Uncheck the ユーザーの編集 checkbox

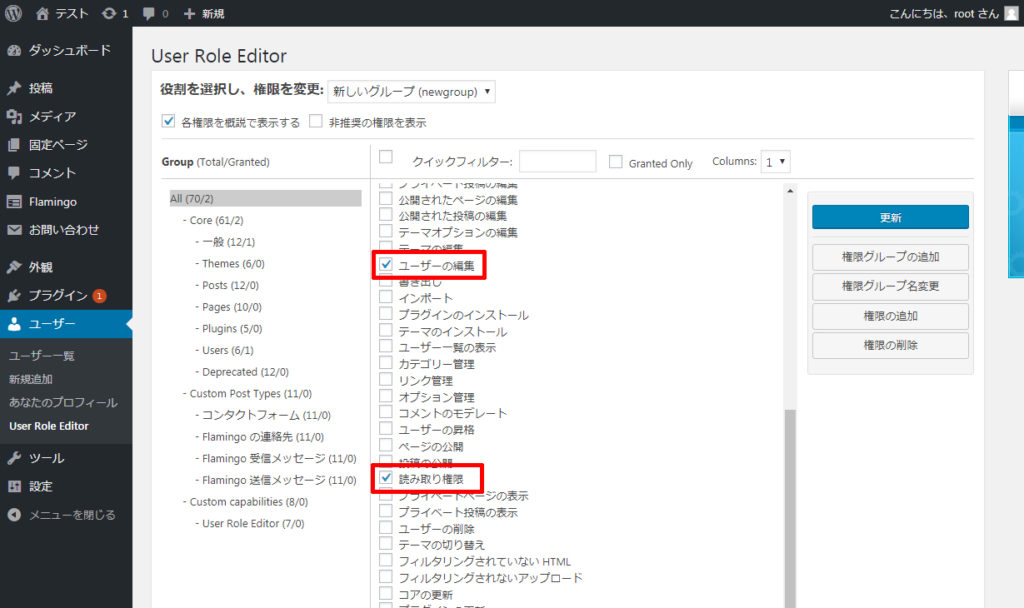tap(386, 265)
